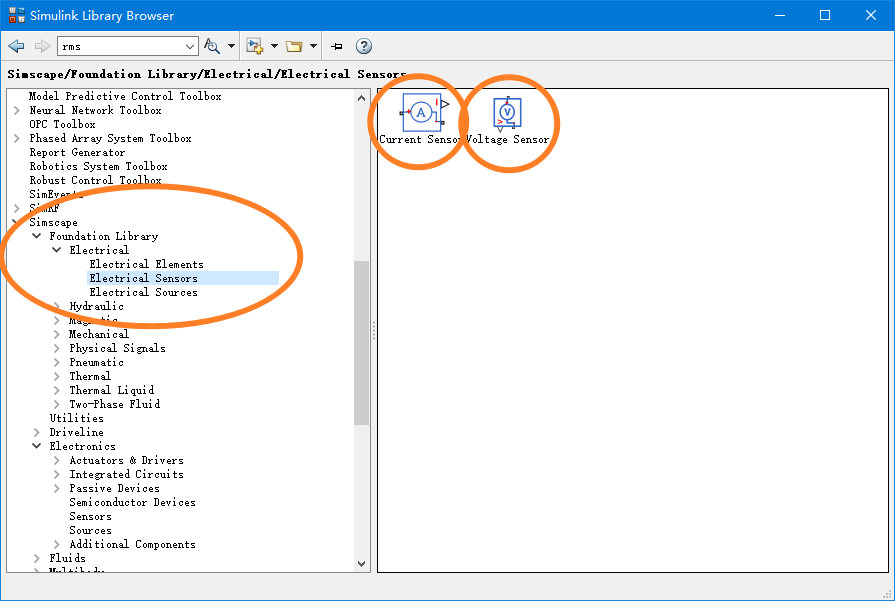Image resolution: width=895 pixels, height=601 pixels.
Task: Expand Phased Array System Toolbox node
Action: point(17,138)
